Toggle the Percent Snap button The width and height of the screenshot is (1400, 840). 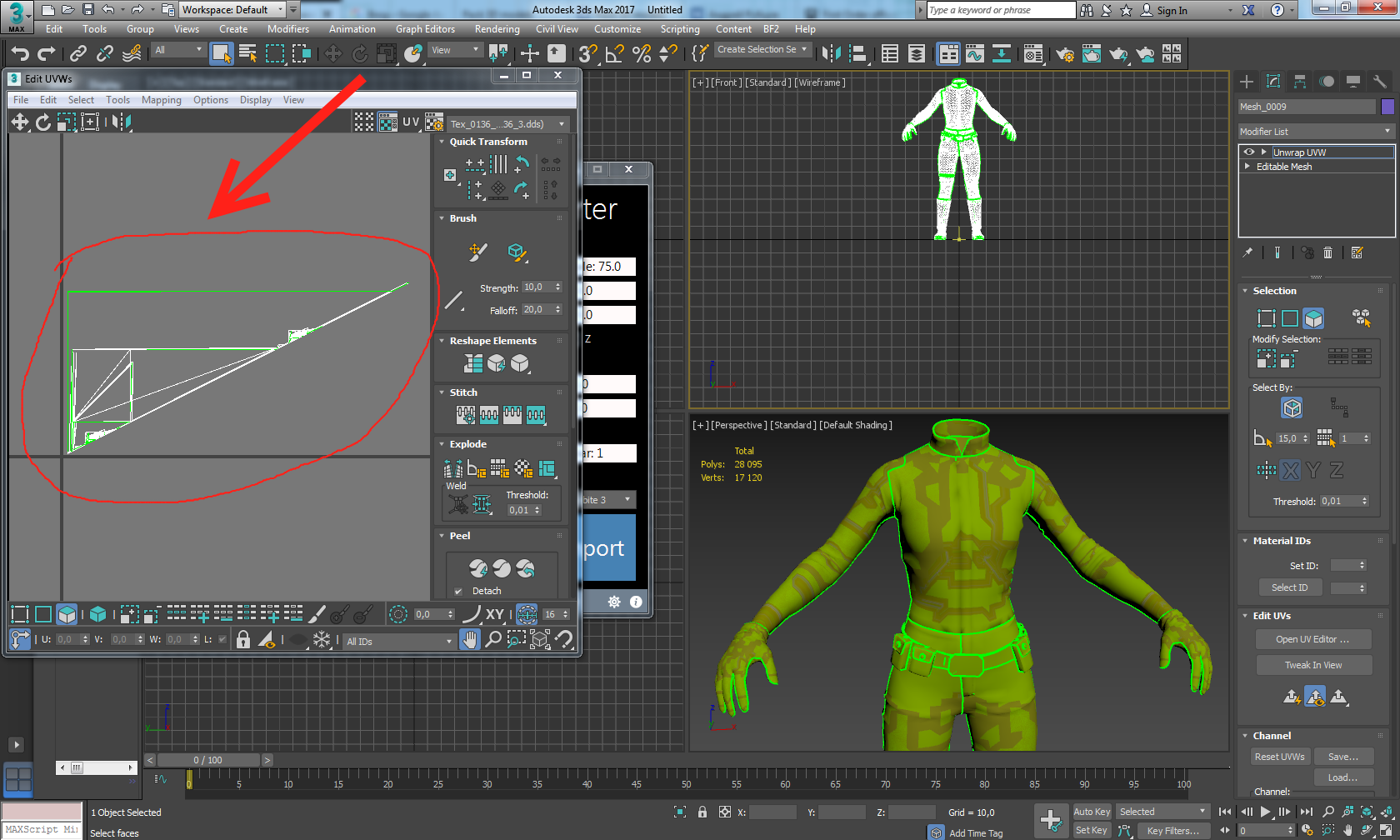click(x=642, y=54)
